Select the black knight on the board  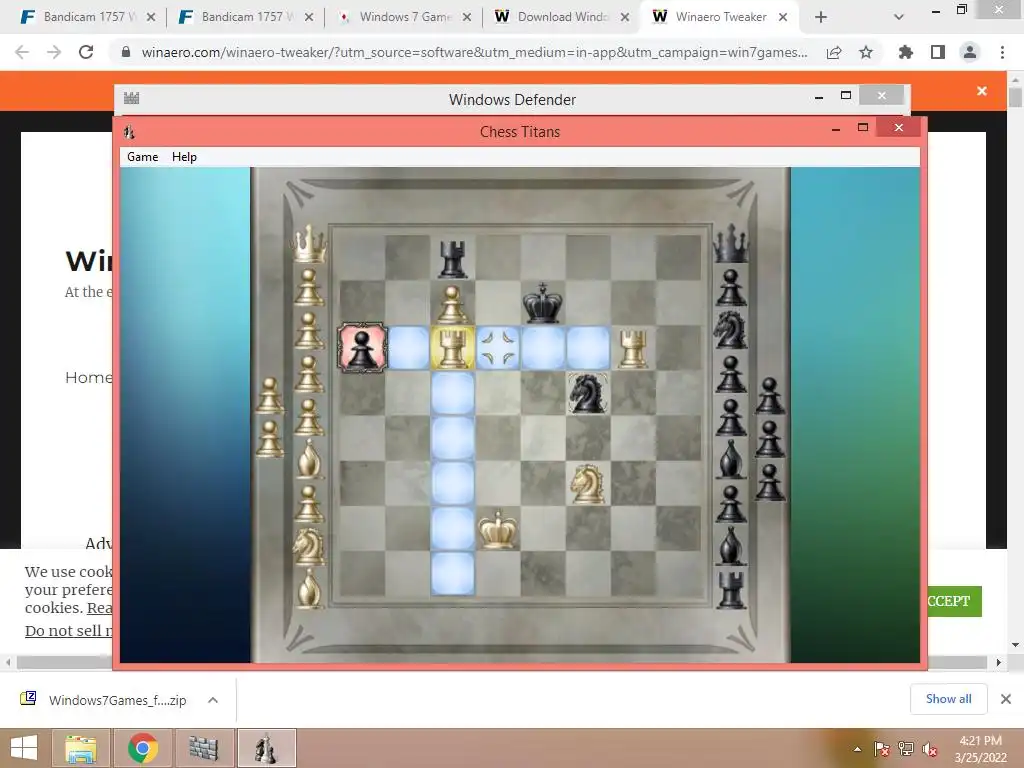588,392
